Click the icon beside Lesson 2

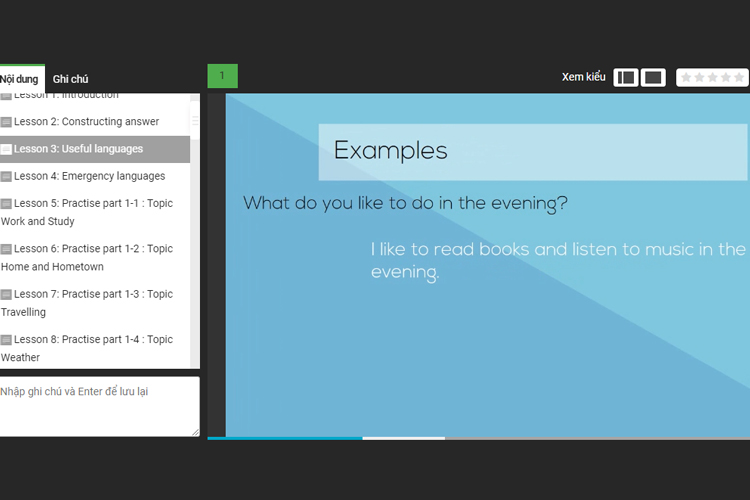(6, 122)
